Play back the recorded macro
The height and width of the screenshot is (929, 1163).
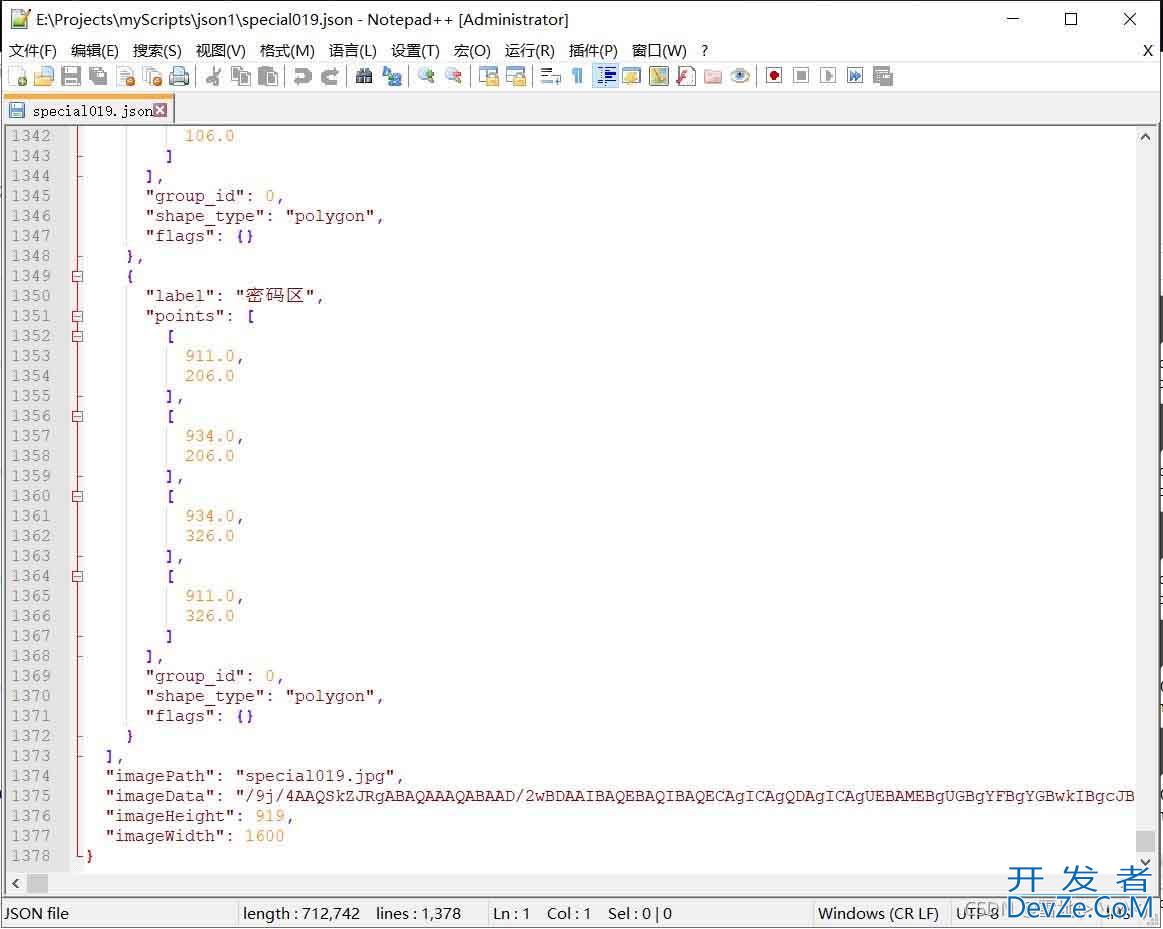828,76
